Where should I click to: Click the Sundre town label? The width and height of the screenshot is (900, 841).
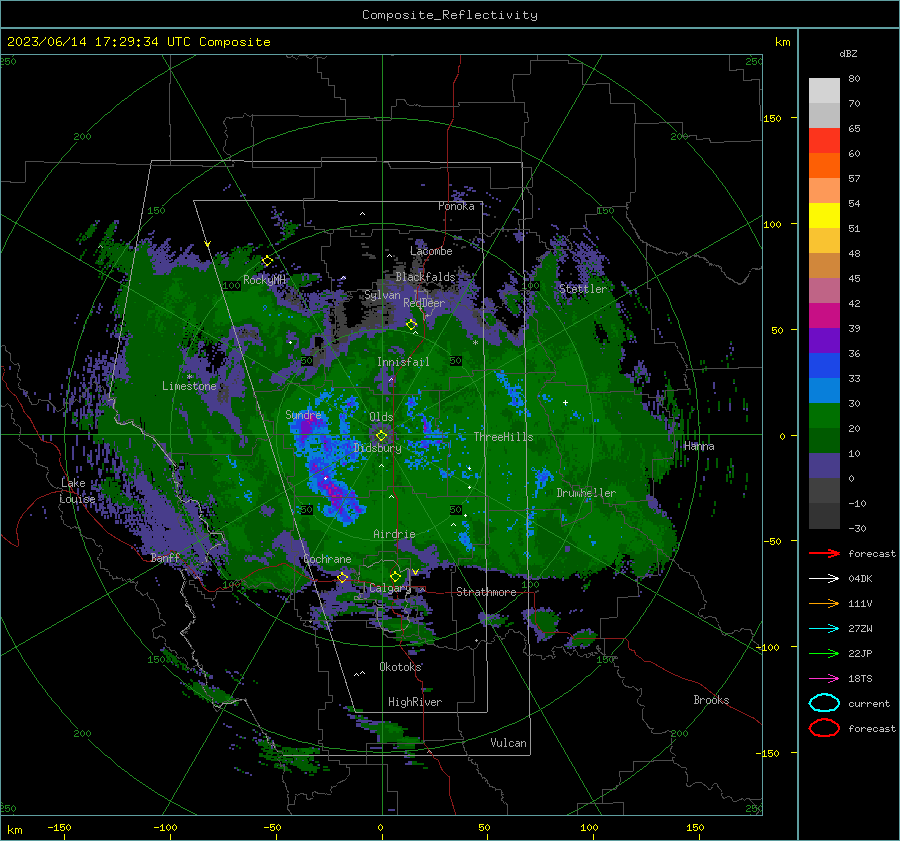pos(303,414)
